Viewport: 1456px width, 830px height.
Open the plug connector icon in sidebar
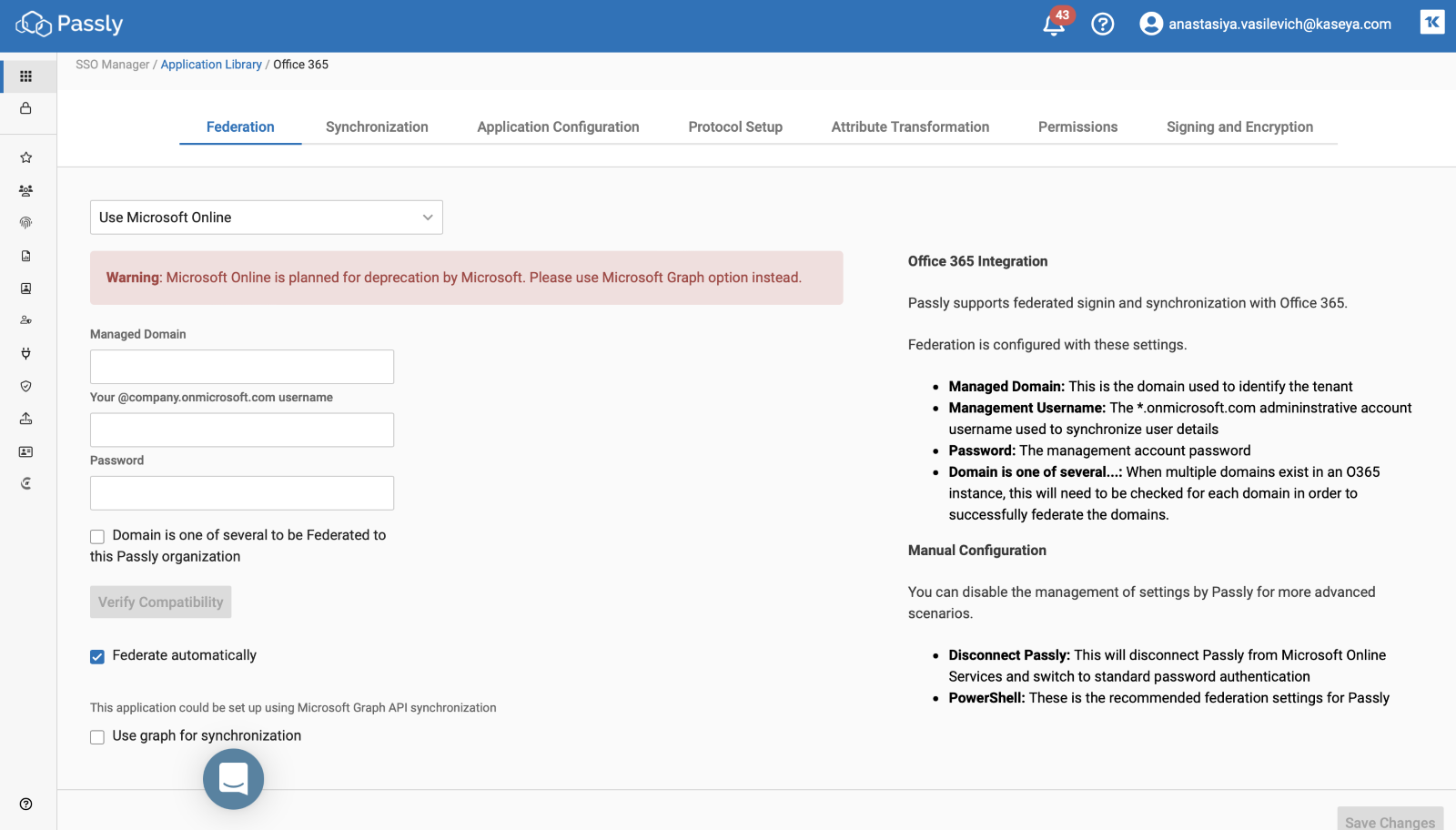point(26,353)
